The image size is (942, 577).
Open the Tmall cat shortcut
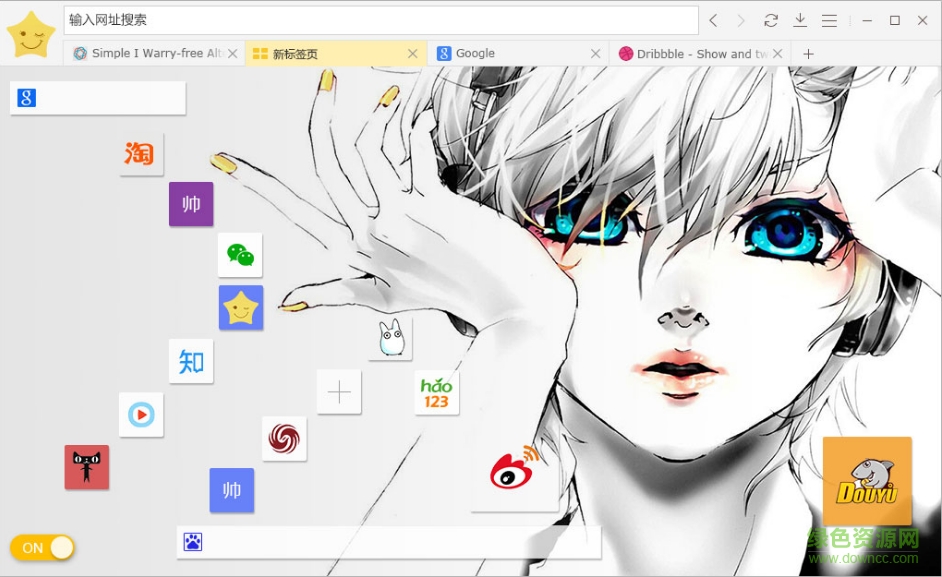pos(86,467)
